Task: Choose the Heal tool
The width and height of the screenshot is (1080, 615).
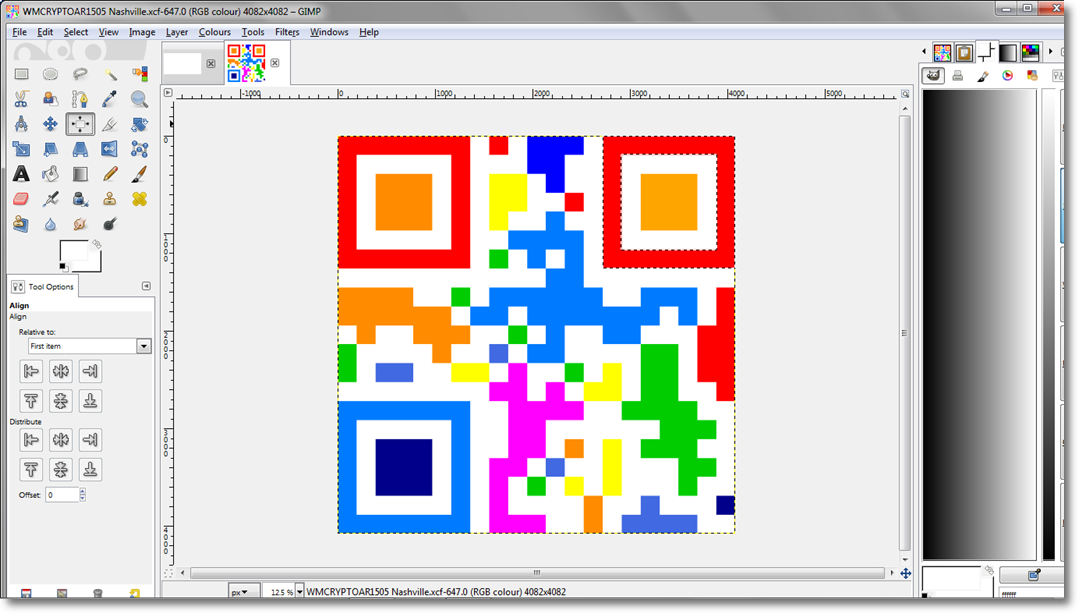Action: (x=139, y=199)
